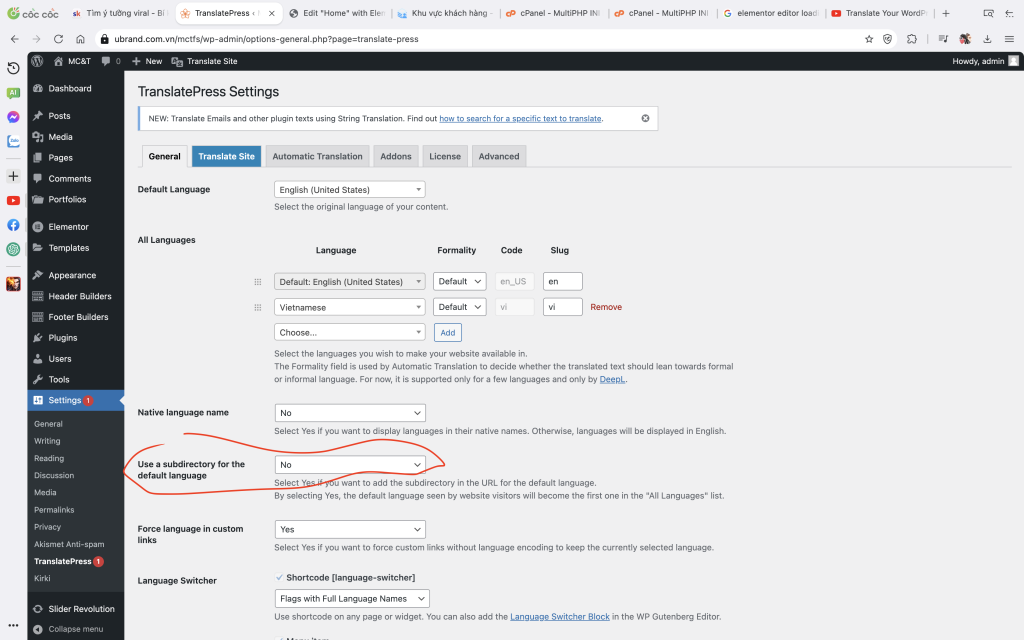Remove the Vietnamese language entry

click(x=605, y=307)
